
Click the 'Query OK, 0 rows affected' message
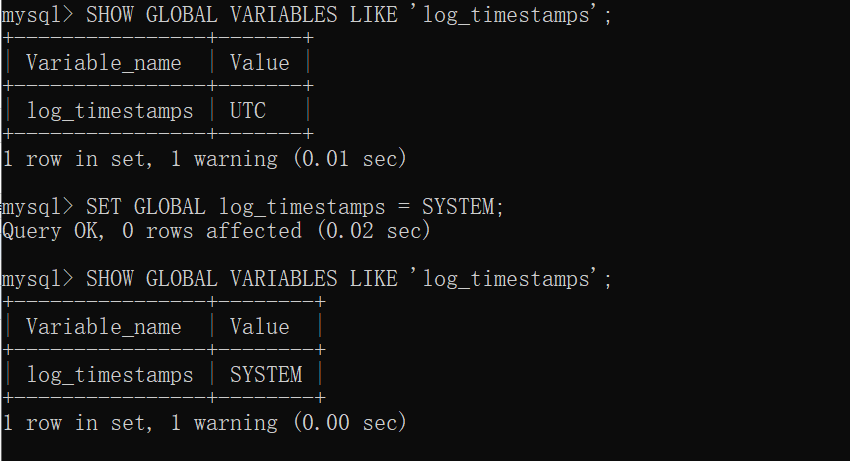pyautogui.click(x=152, y=231)
